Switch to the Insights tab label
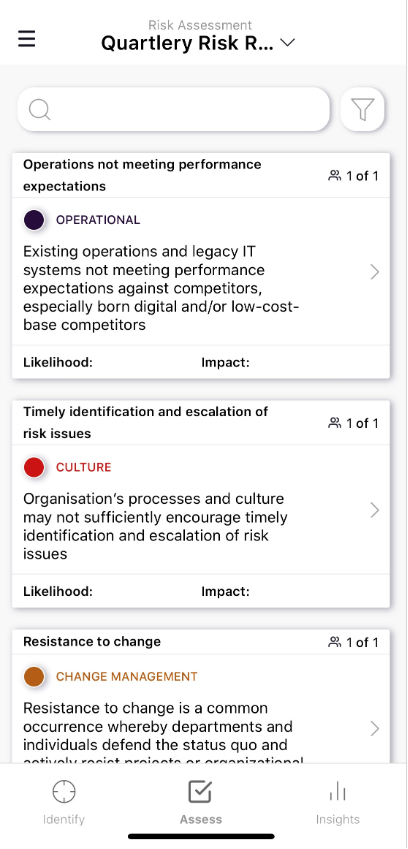The width and height of the screenshot is (408, 849). pyautogui.click(x=338, y=819)
